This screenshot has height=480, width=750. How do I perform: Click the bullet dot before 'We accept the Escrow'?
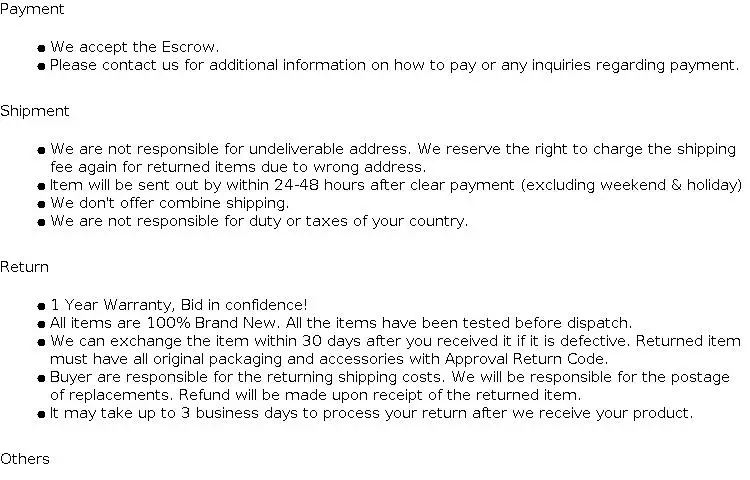[x=41, y=48]
